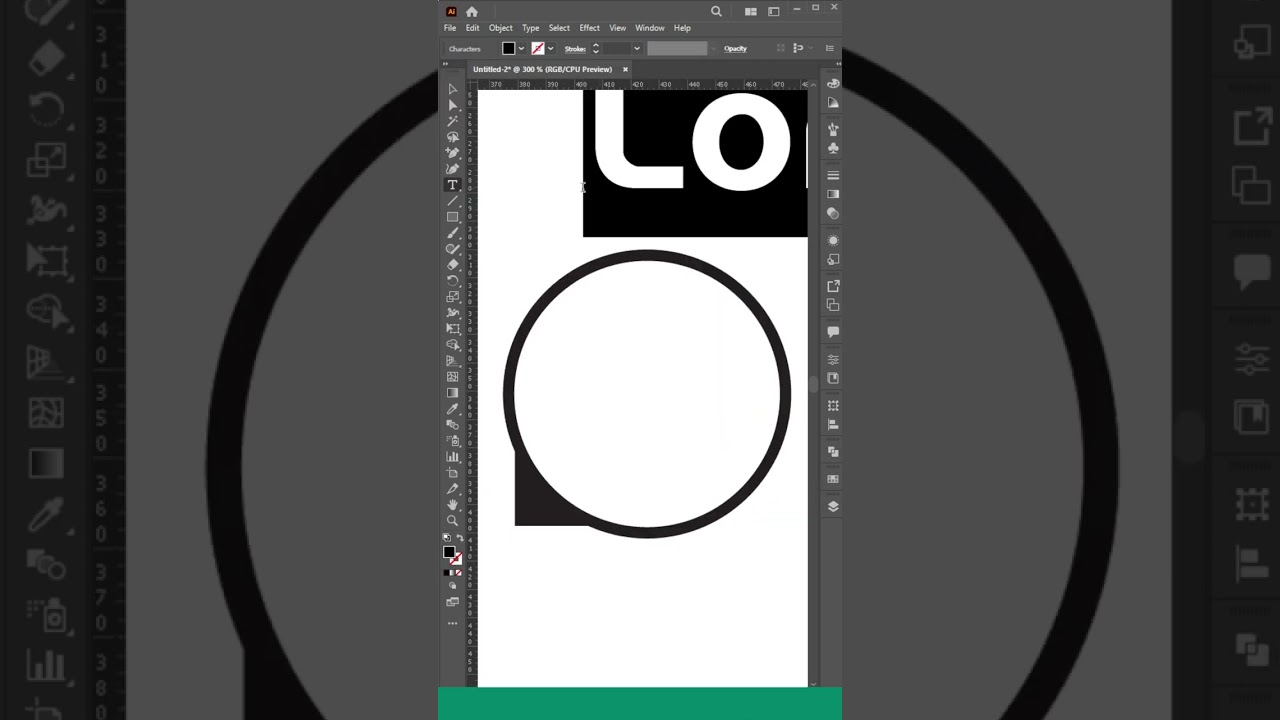Select the Magic Wand tool

point(453,121)
